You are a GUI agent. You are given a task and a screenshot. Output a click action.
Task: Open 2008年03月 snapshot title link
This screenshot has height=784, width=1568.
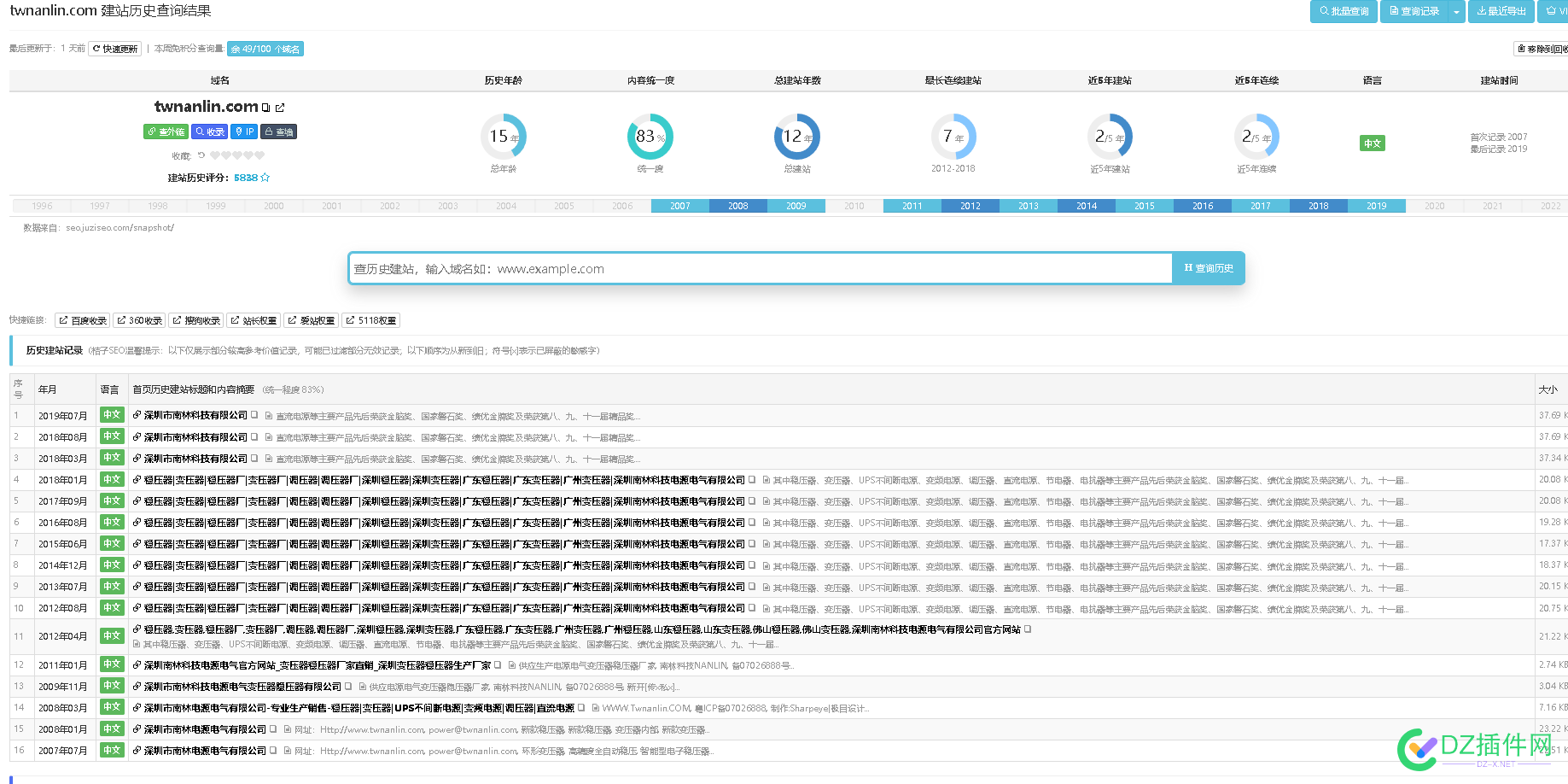tap(358, 707)
